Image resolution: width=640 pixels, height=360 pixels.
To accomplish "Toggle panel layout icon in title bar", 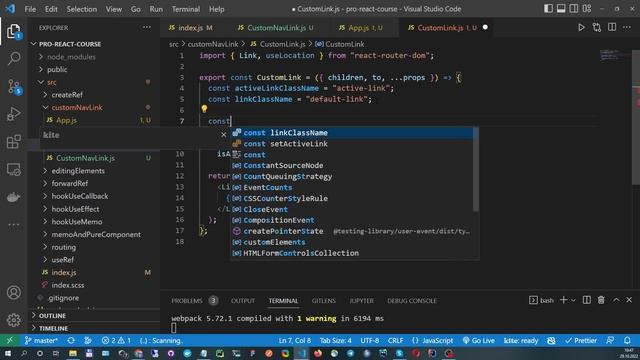I will tap(561, 9).
